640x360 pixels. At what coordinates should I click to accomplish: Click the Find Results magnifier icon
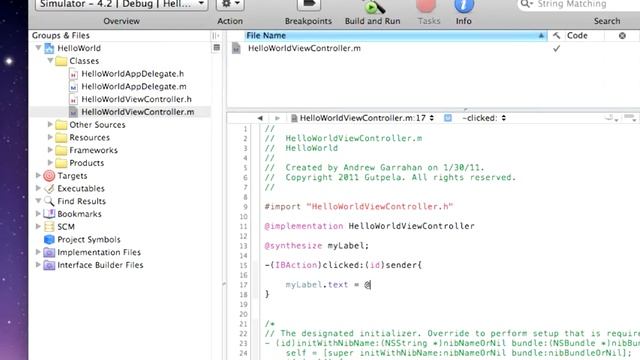[x=49, y=201]
